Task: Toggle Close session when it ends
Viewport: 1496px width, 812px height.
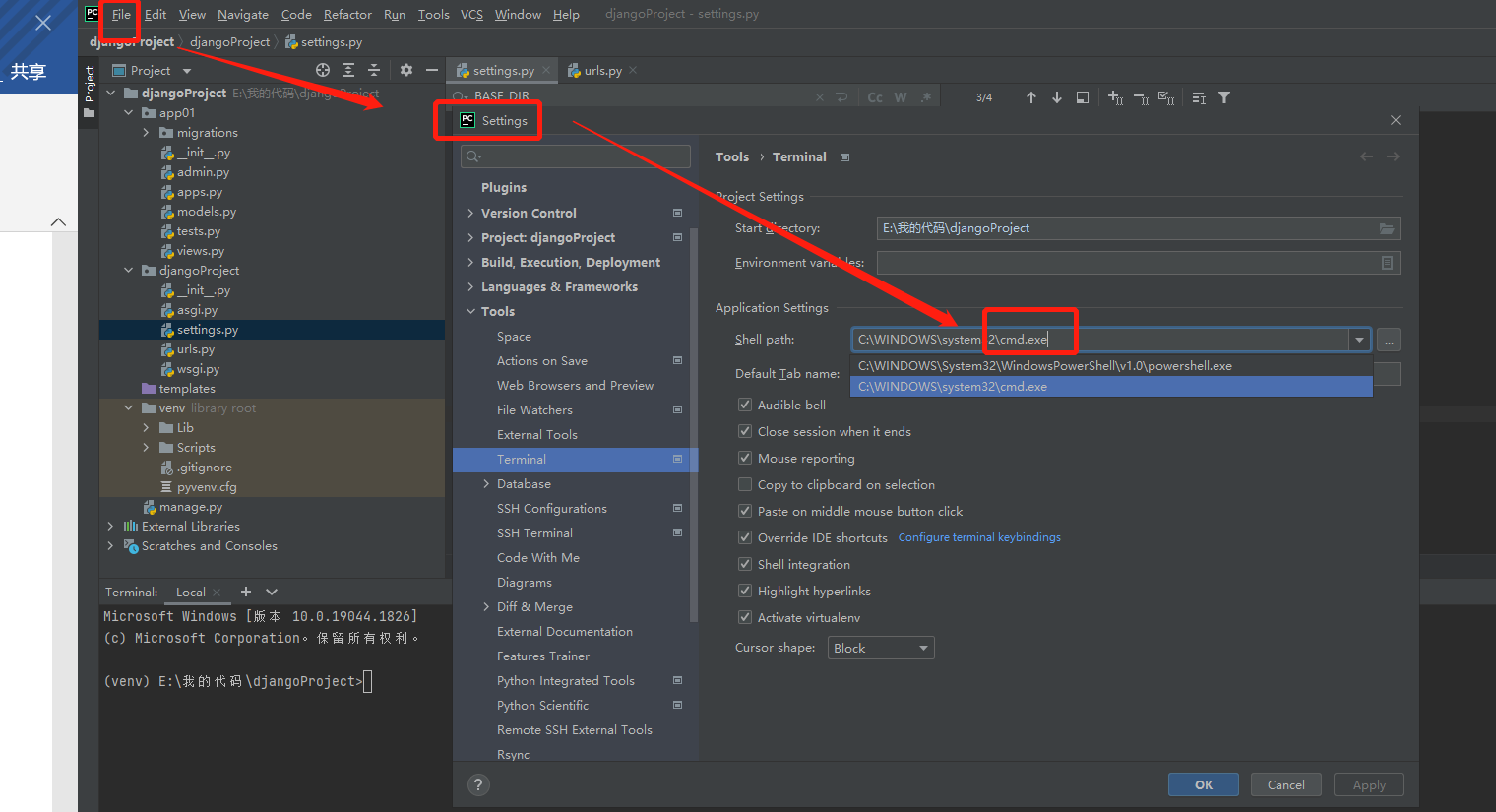Action: click(745, 431)
